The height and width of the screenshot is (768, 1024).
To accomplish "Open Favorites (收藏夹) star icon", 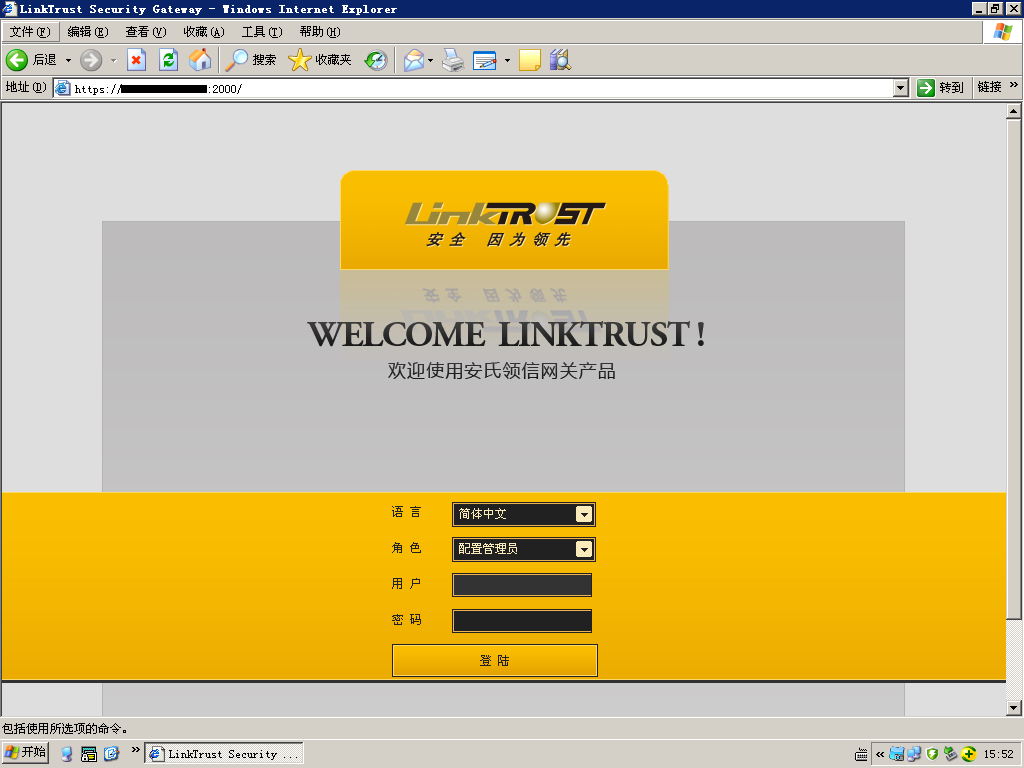I will 299,60.
